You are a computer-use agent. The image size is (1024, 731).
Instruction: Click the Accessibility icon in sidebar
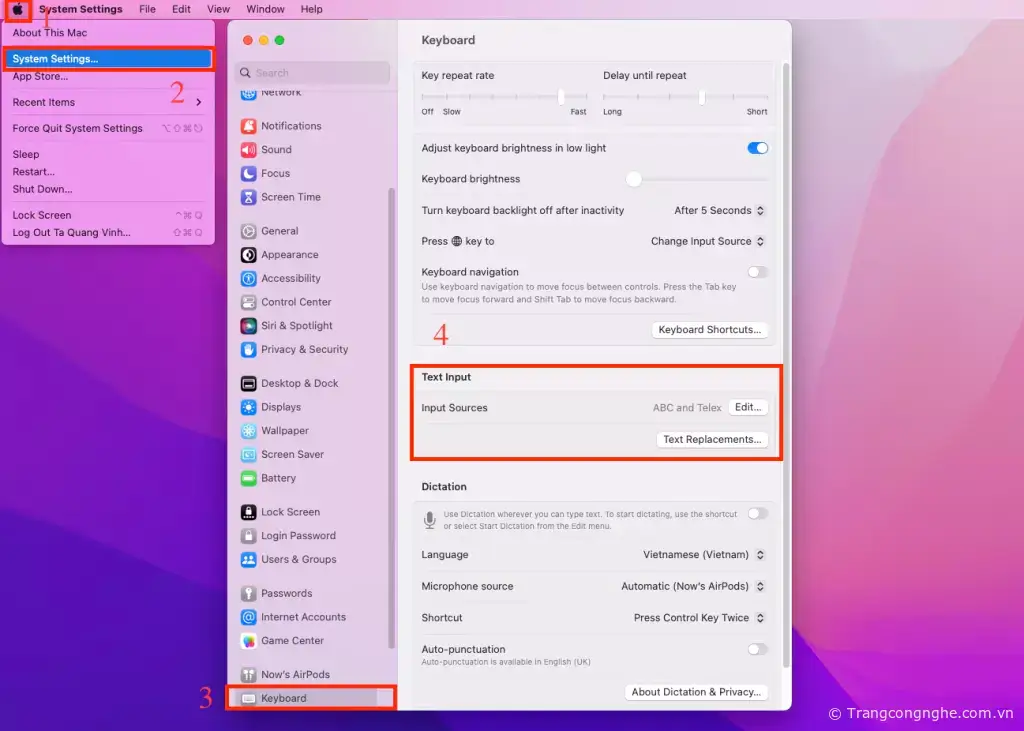coord(249,278)
